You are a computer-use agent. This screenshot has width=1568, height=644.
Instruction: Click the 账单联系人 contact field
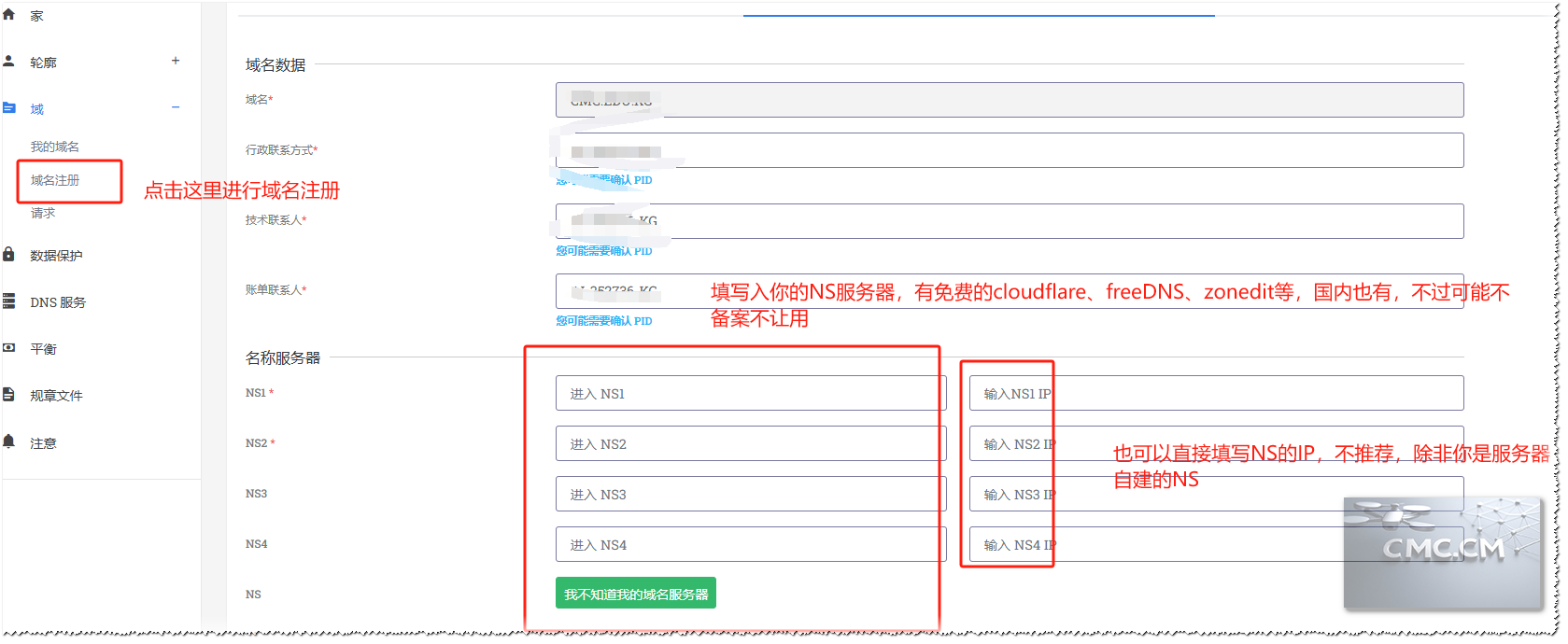coord(1010,291)
